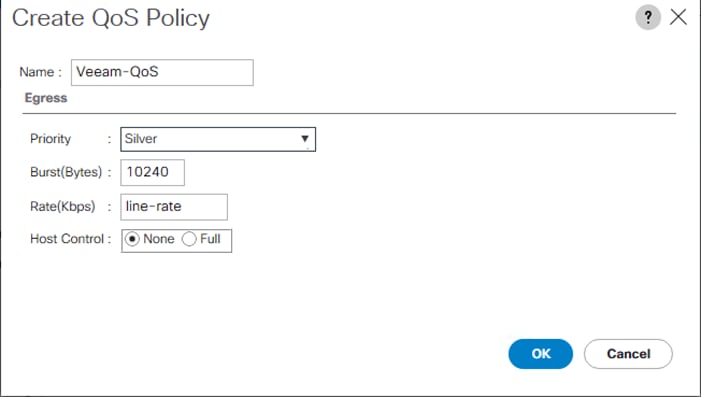Click the Burst(Bytes) field with 10240
Screen dimensions: 701x397
(152, 172)
